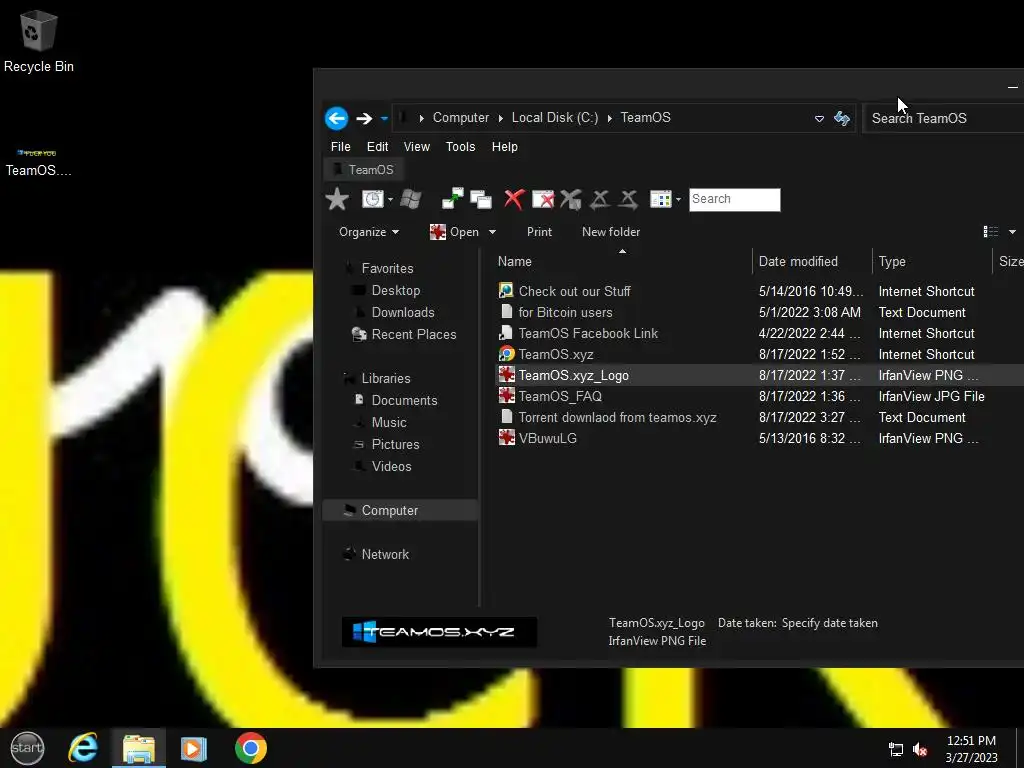Click the Local Disk (C:) breadcrumb
The width and height of the screenshot is (1024, 768).
point(554,118)
